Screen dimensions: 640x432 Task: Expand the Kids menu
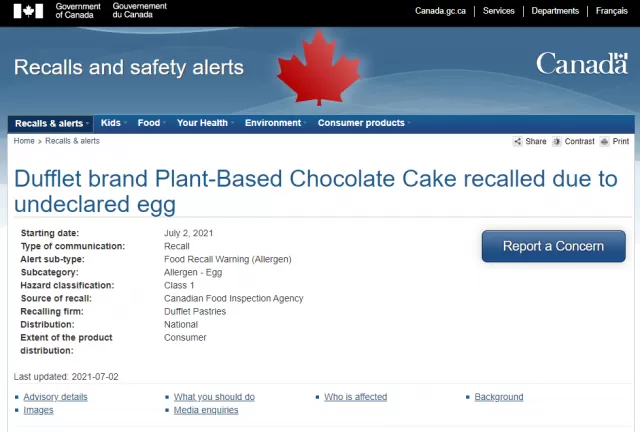pos(111,123)
